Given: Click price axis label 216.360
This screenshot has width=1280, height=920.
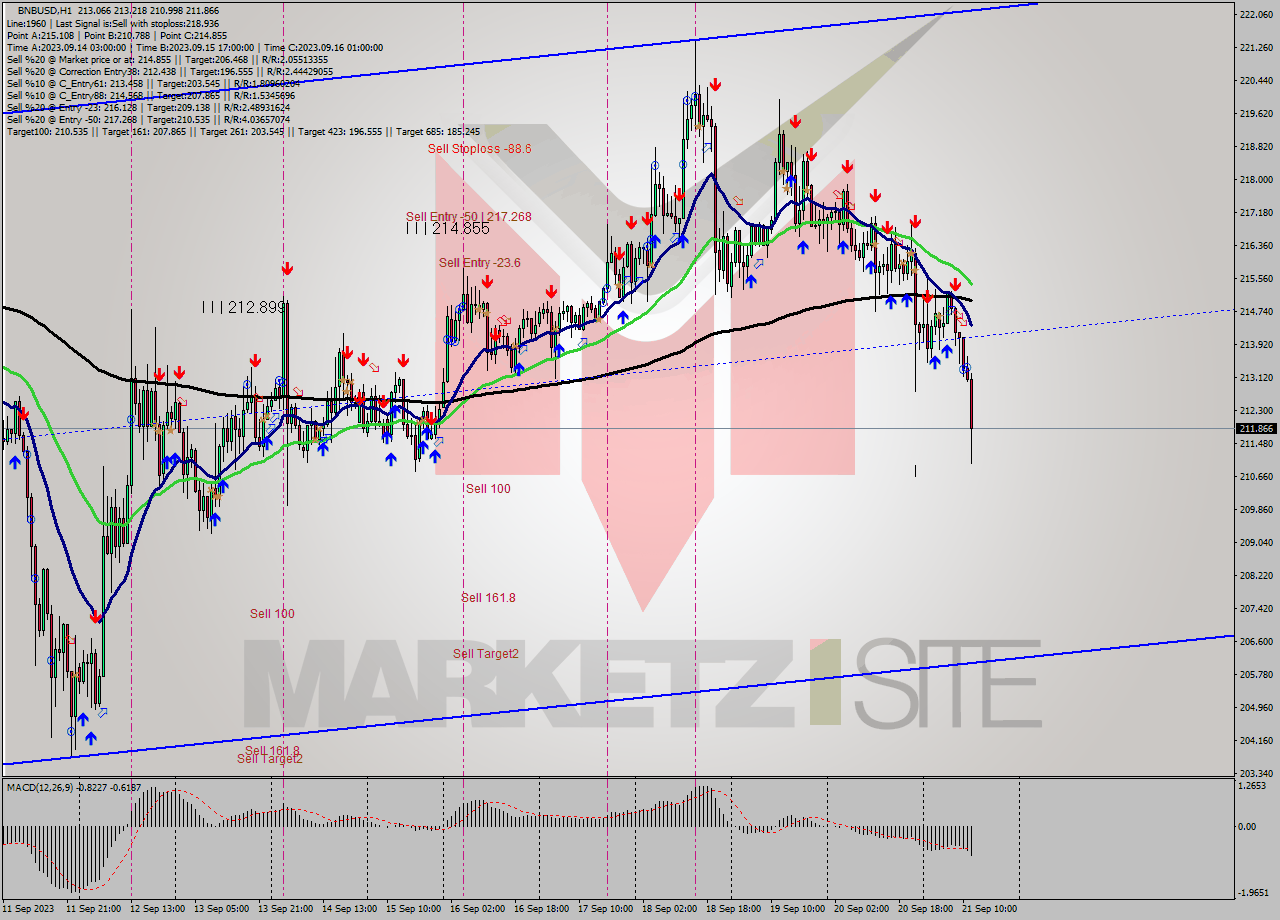Looking at the screenshot, I should (1256, 245).
